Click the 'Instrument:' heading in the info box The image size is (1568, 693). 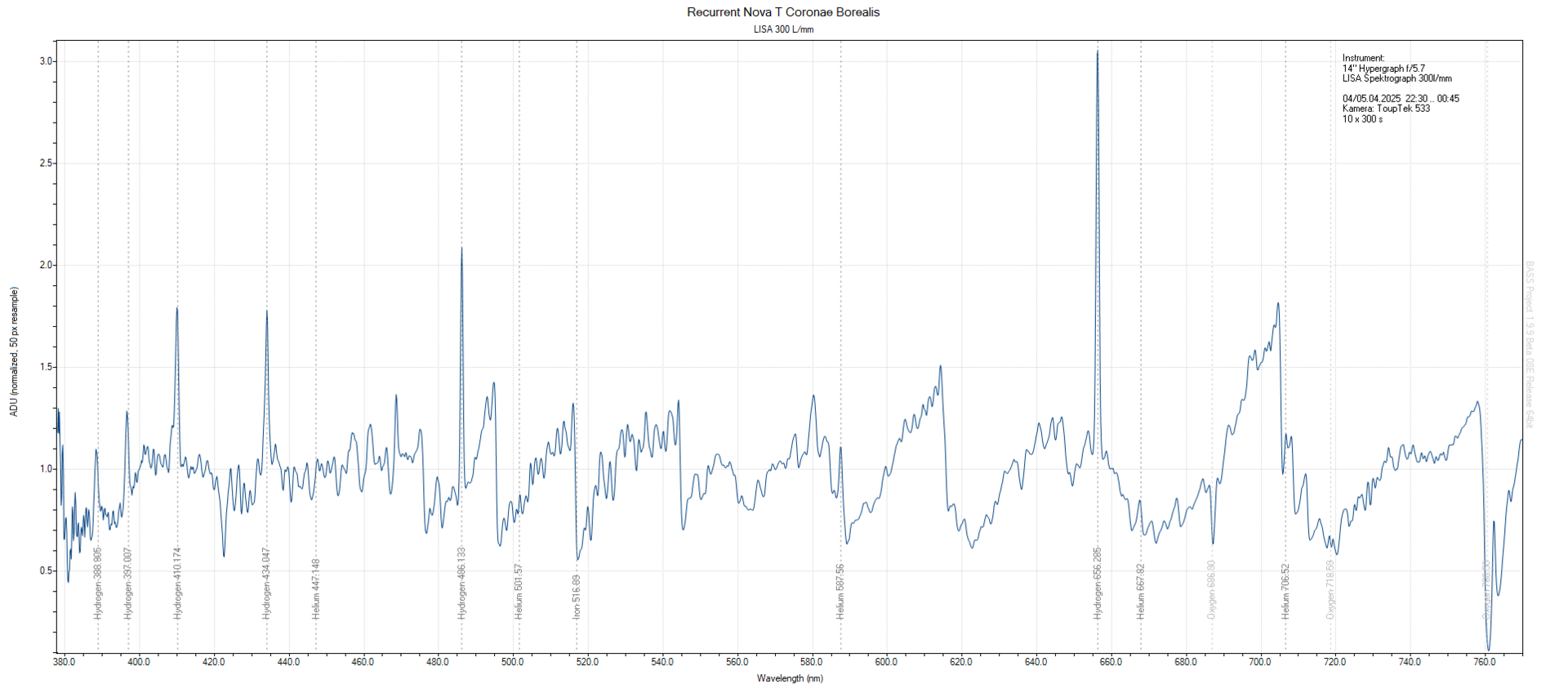click(1364, 58)
